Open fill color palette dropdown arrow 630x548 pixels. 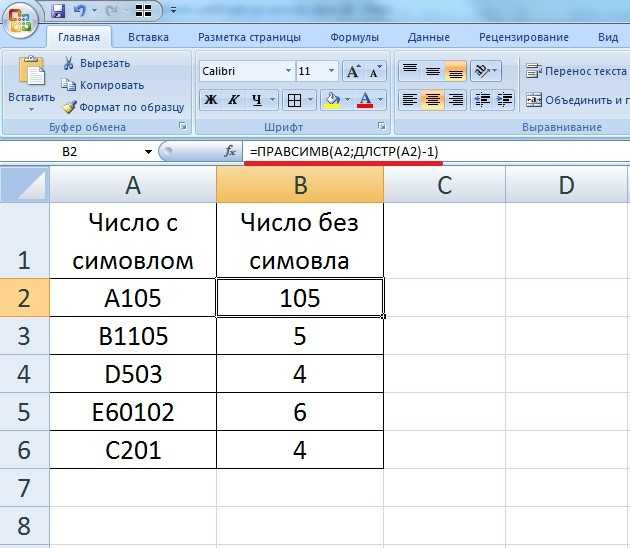pyautogui.click(x=348, y=99)
